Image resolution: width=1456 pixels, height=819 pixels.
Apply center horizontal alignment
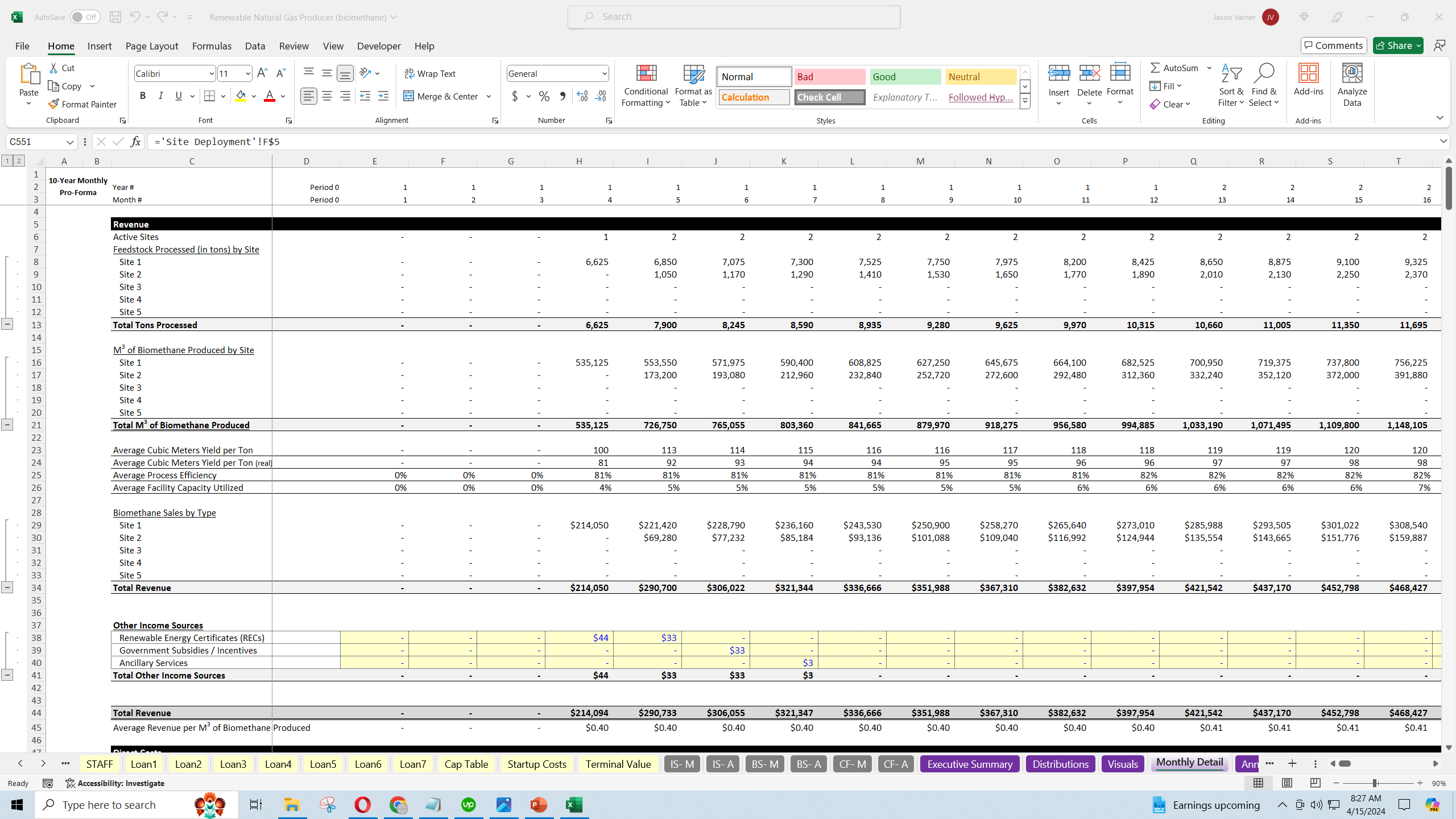pyautogui.click(x=327, y=96)
